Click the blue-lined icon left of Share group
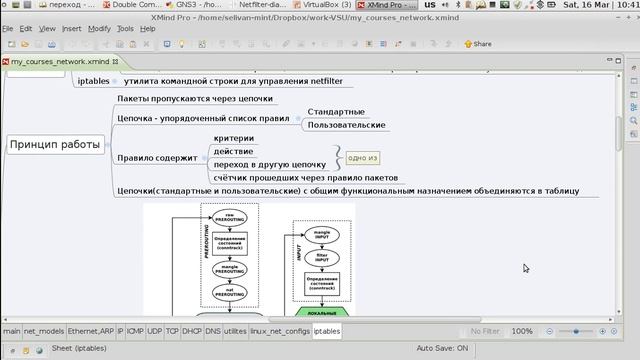This screenshot has height=360, width=640. (x=383, y=44)
